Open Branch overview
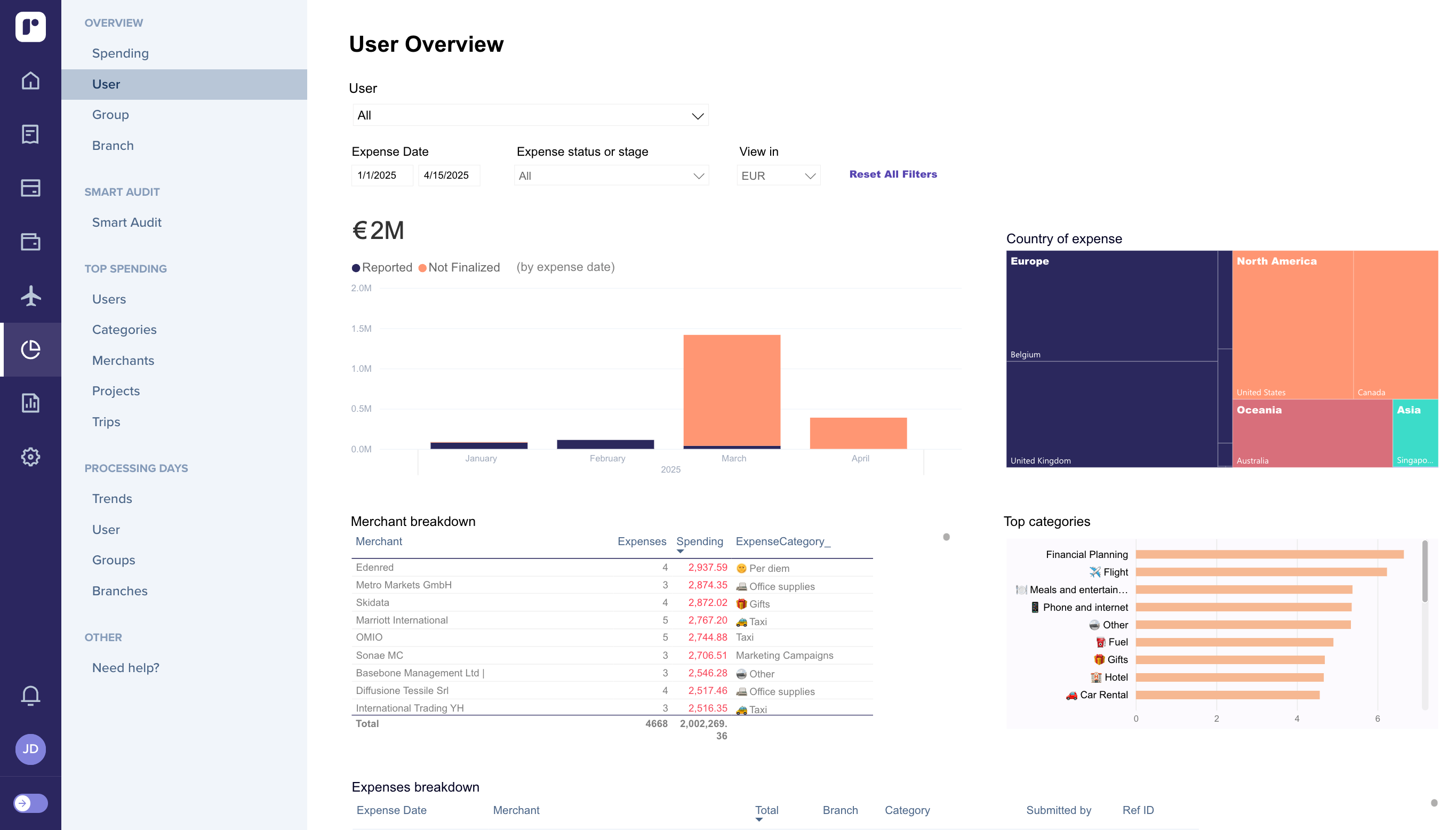Viewport: 1456px width, 830px height. (x=113, y=146)
